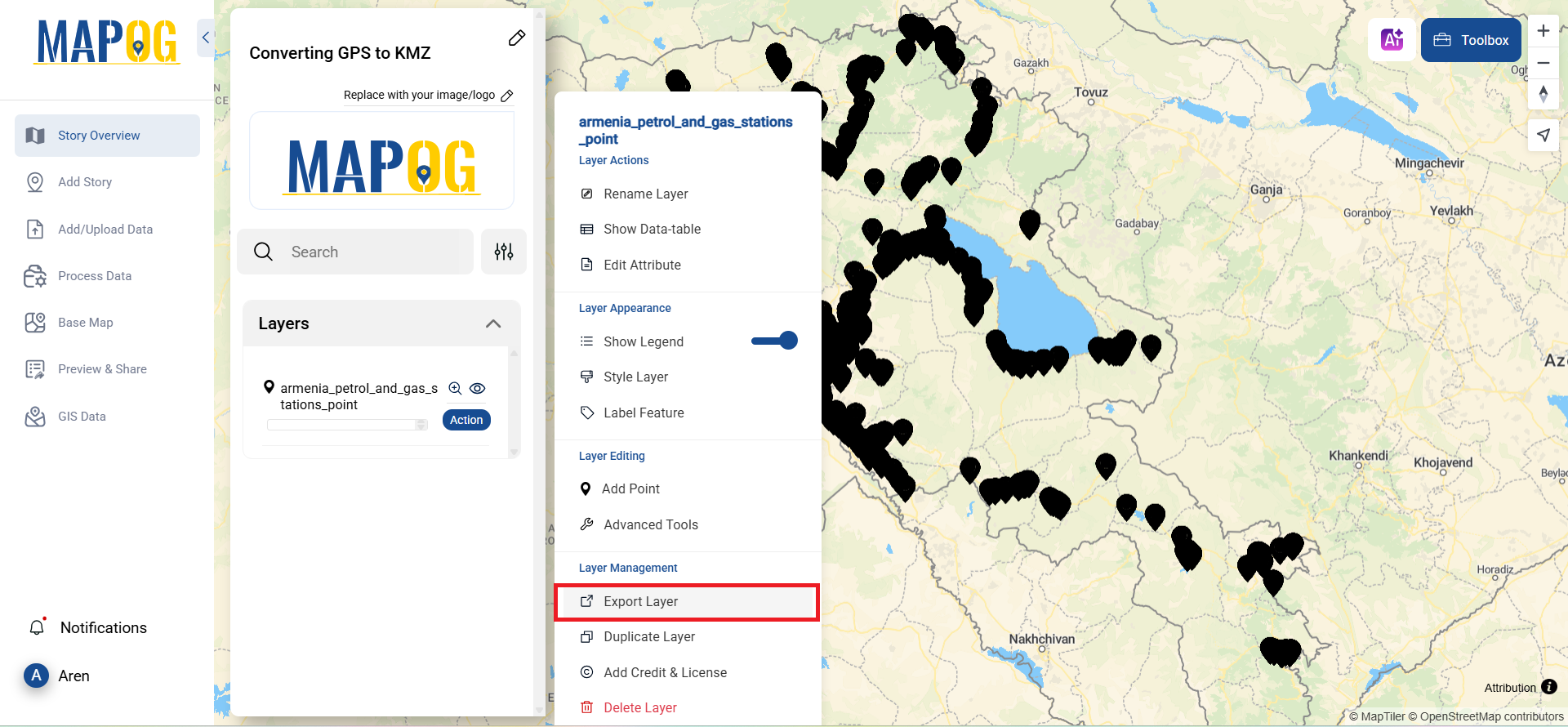Collapse the sidebar with the chevron

click(206, 38)
